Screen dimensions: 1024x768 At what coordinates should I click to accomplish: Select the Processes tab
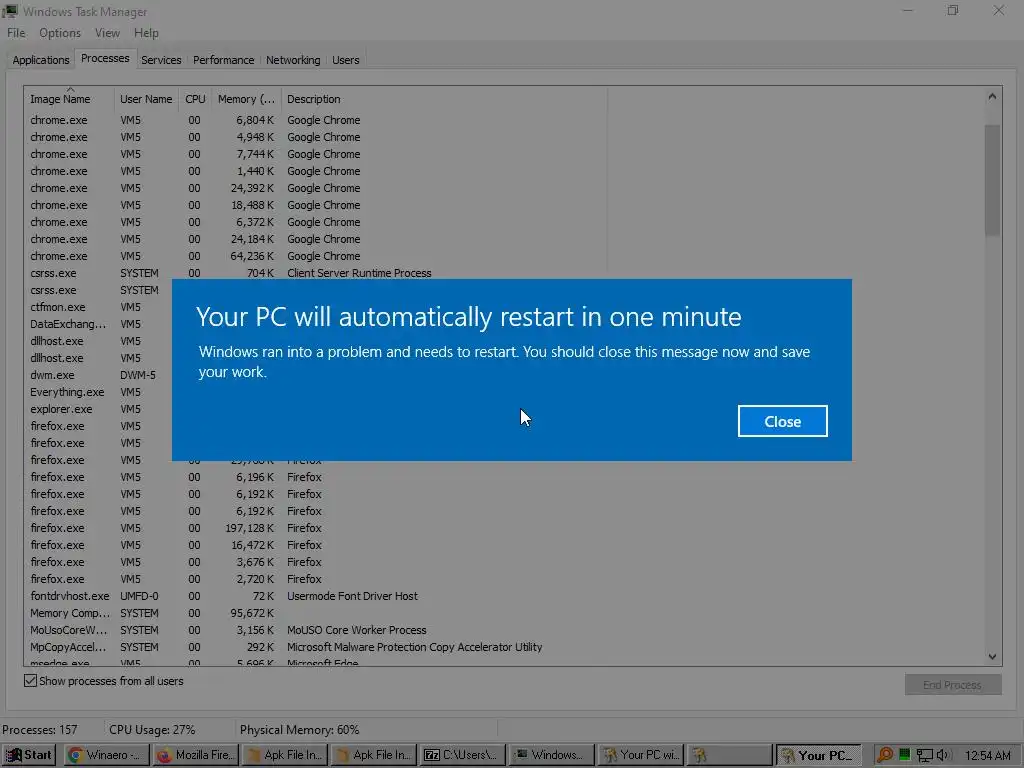(105, 58)
